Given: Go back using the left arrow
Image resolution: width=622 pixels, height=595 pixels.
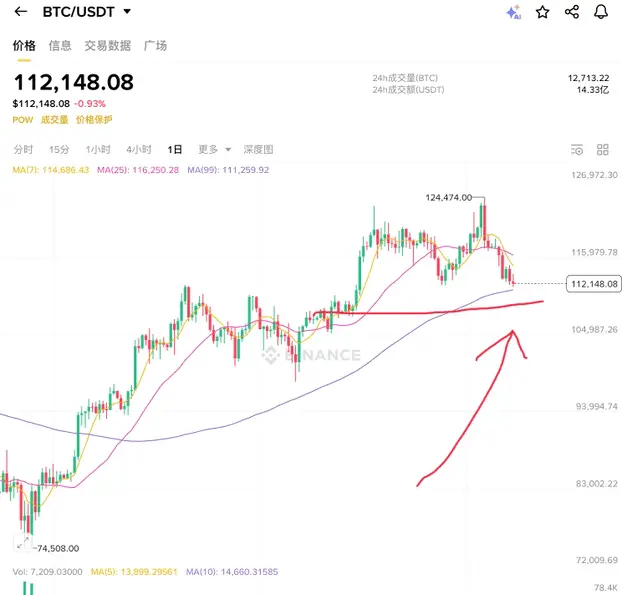Looking at the screenshot, I should click(x=21, y=12).
